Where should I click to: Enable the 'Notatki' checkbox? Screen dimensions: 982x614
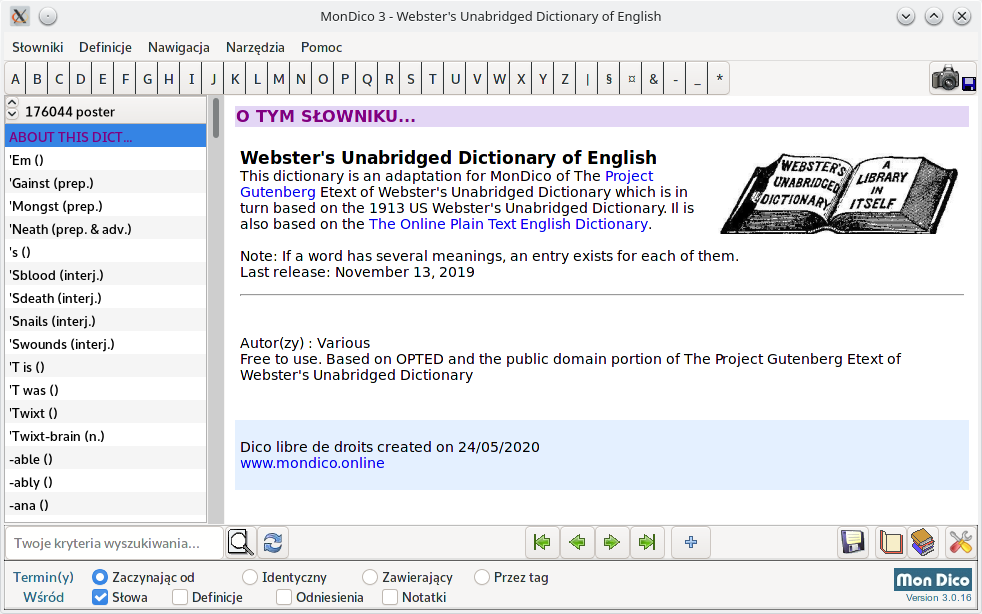point(390,597)
